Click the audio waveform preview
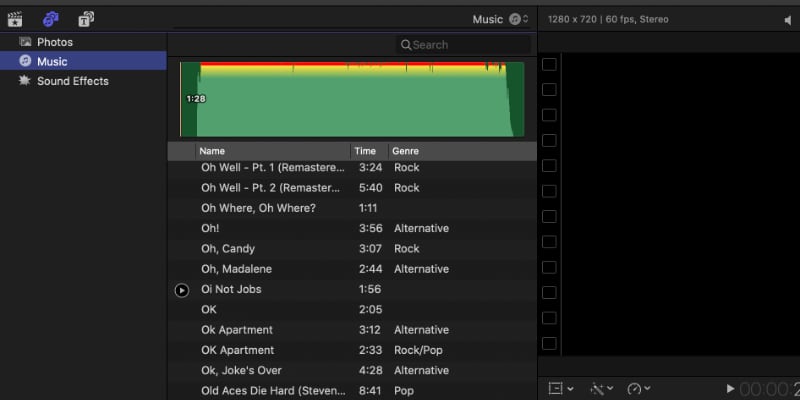 tap(352, 99)
